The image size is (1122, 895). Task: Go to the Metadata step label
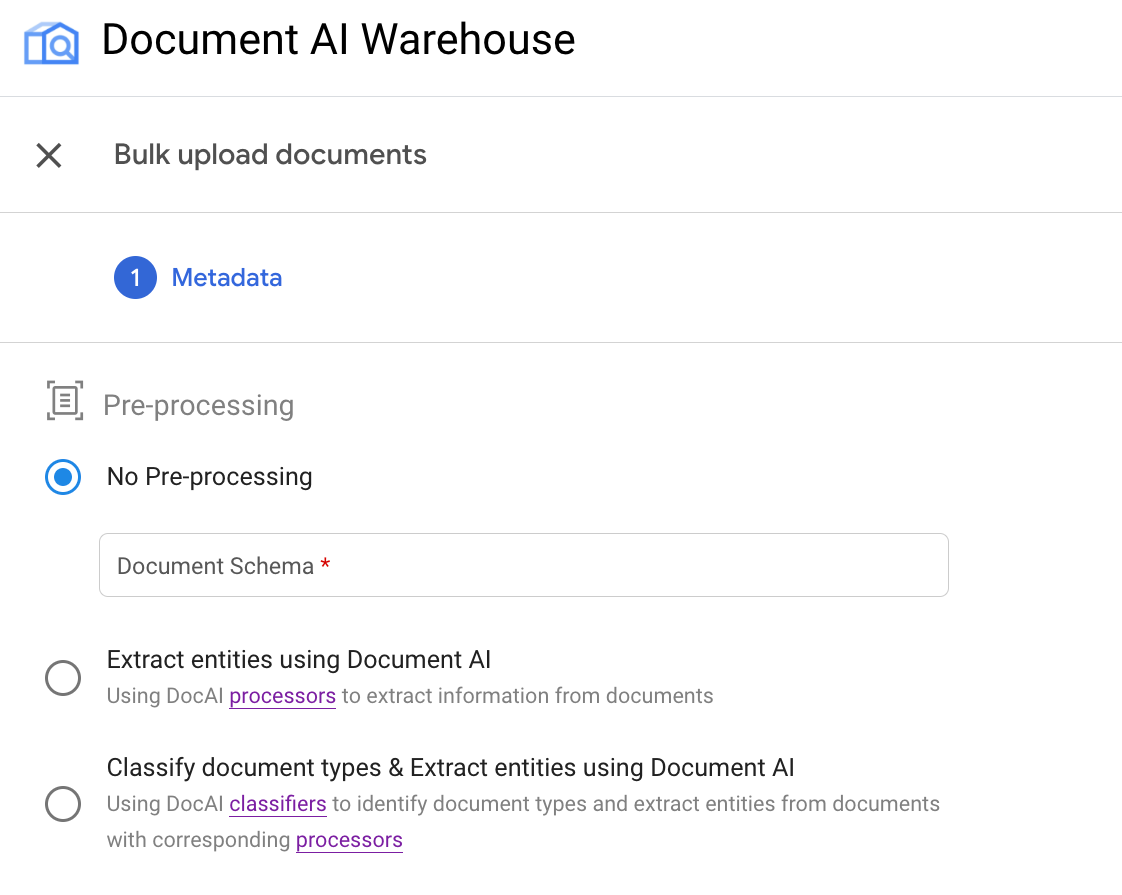pos(227,278)
